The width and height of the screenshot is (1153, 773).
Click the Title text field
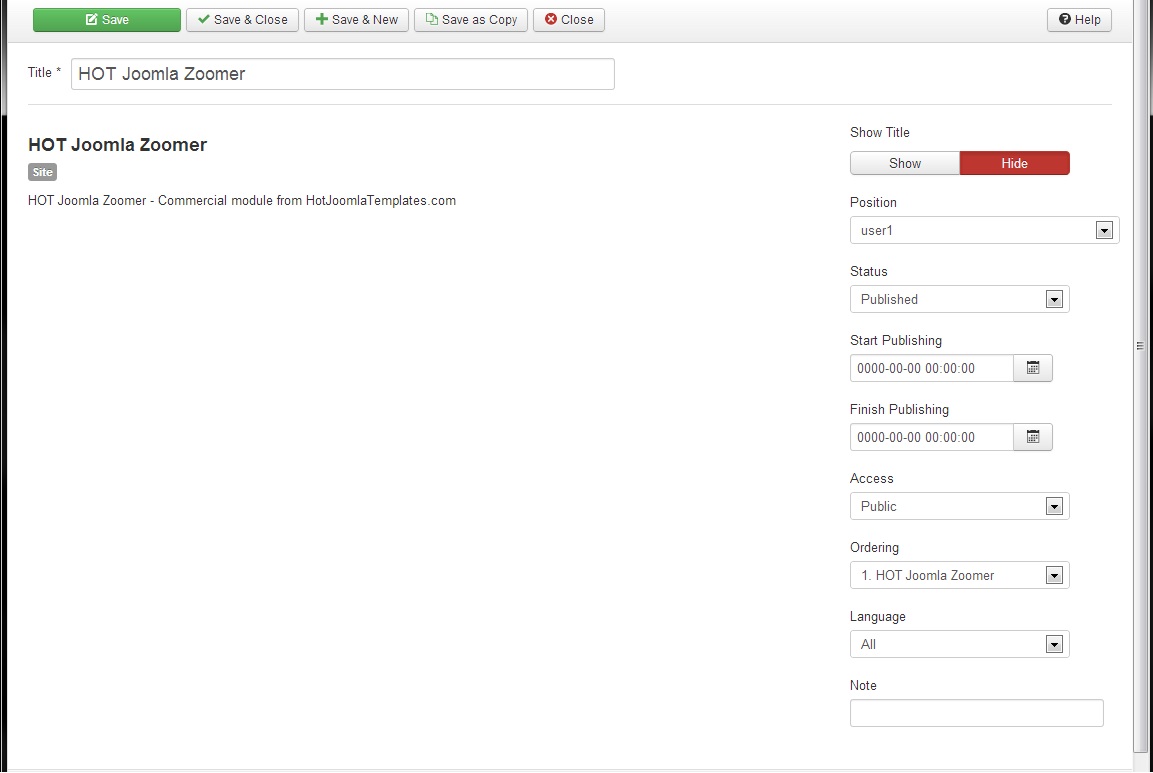(343, 74)
